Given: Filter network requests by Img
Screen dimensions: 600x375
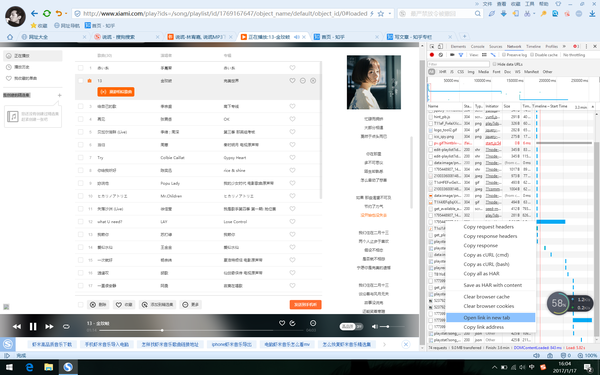Looking at the screenshot, I should click(471, 72).
